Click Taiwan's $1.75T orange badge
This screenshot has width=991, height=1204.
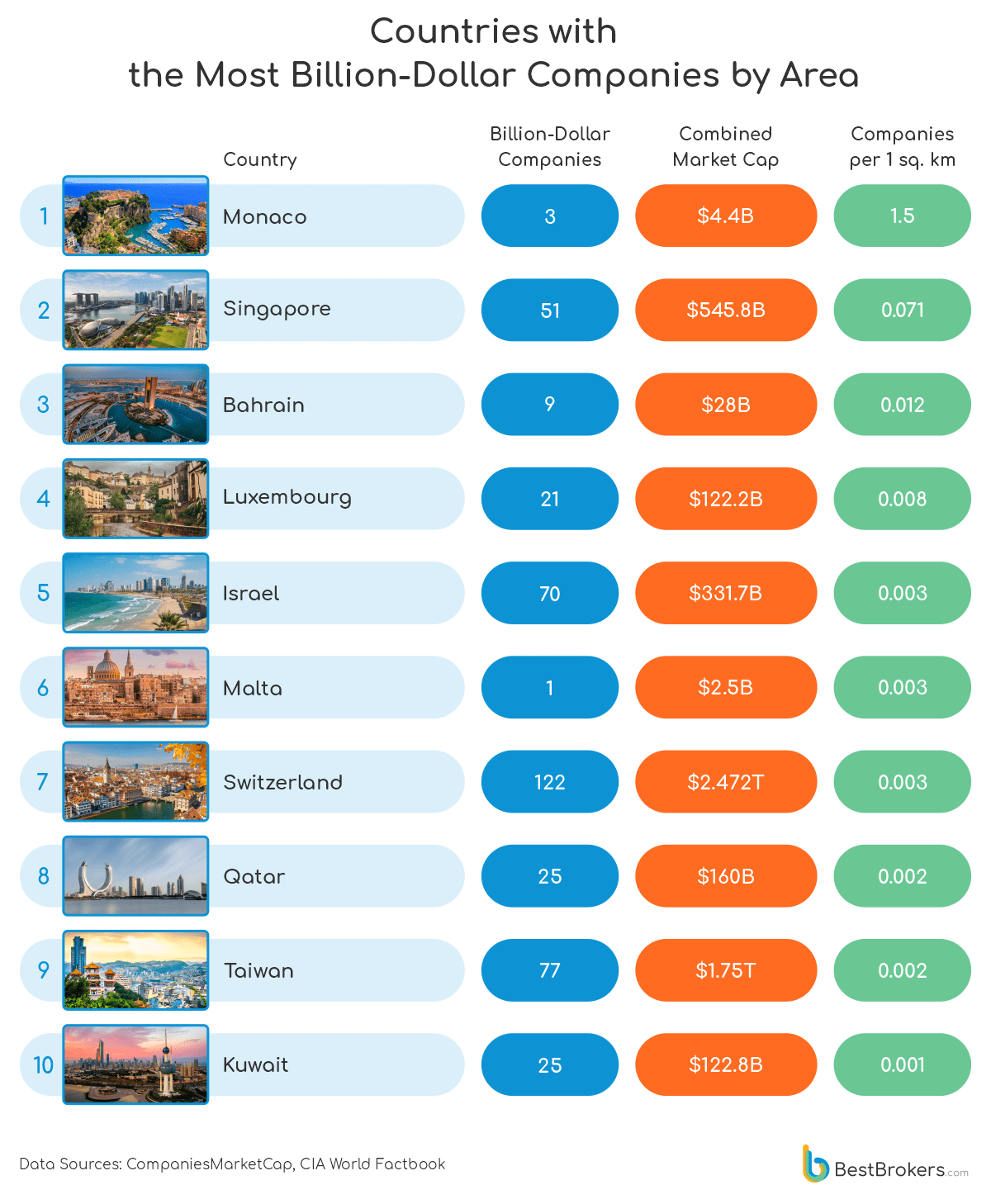pos(726,970)
